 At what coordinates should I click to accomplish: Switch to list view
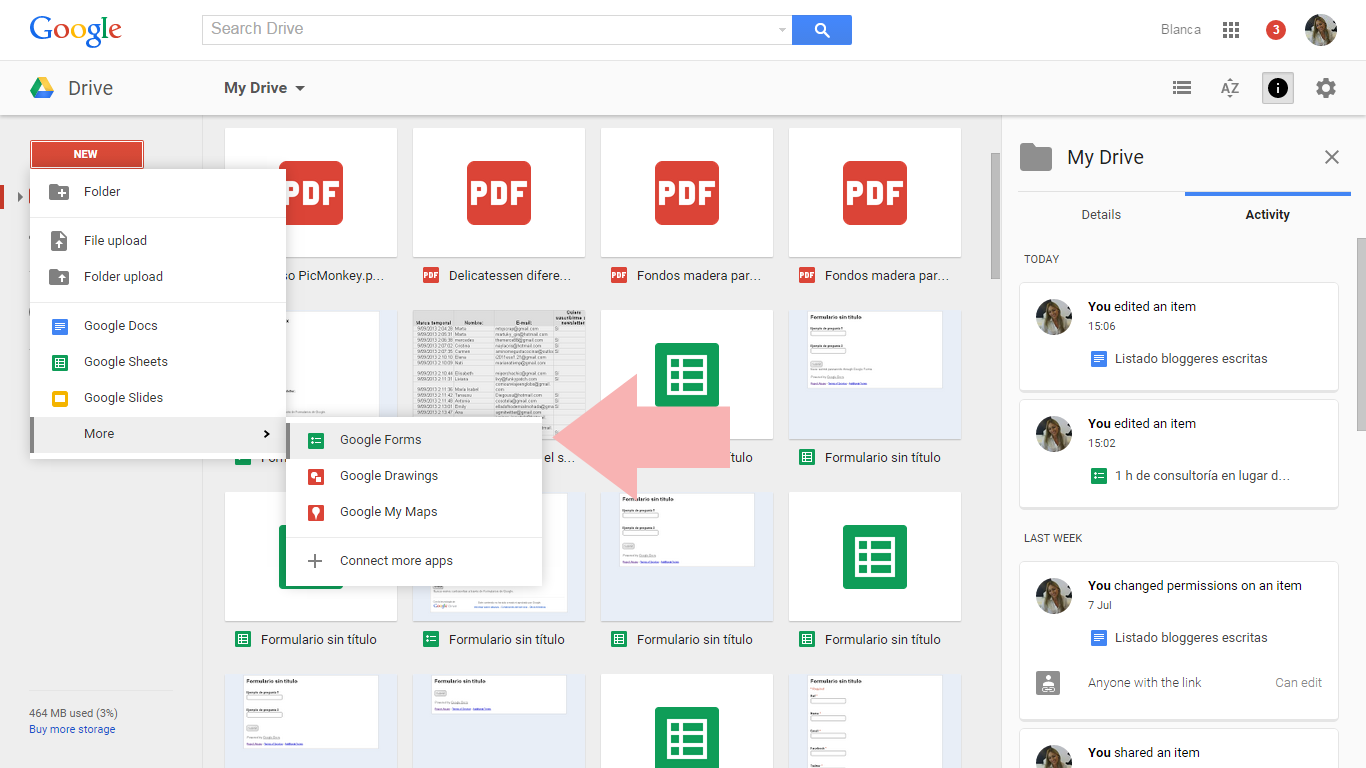(1182, 88)
